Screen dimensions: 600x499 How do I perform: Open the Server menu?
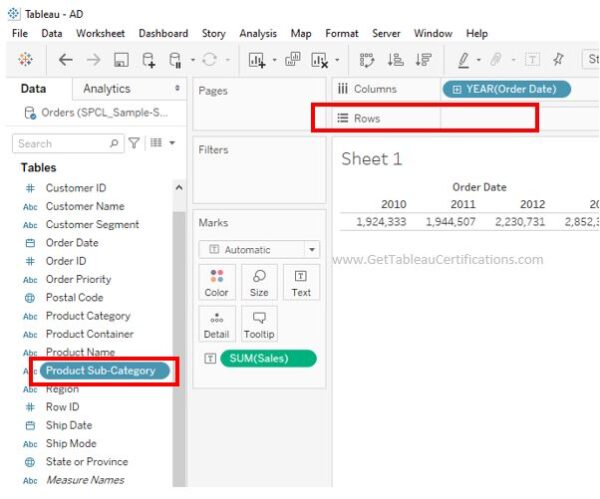point(386,34)
